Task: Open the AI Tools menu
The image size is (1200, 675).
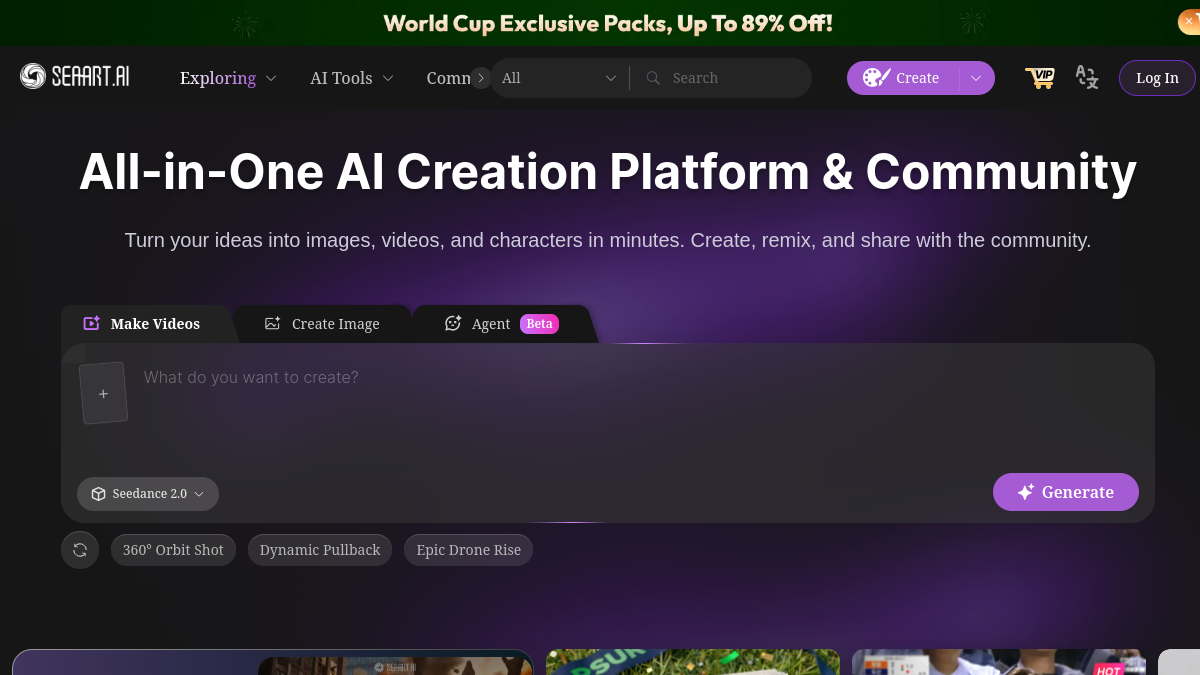Action: [x=352, y=78]
